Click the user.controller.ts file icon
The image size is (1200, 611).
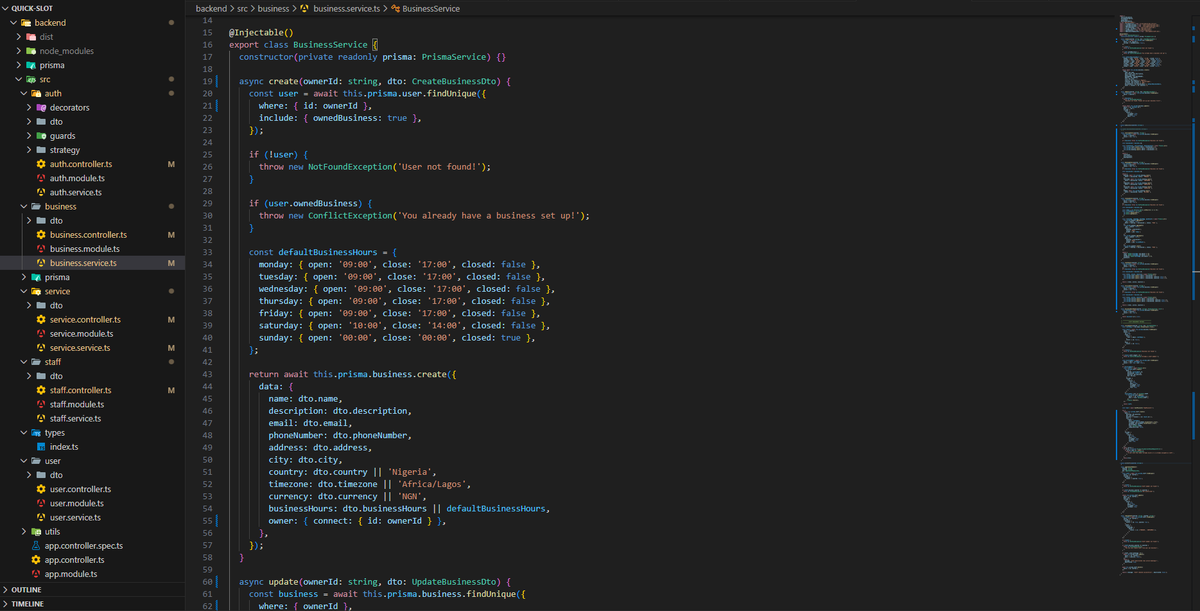coord(41,489)
